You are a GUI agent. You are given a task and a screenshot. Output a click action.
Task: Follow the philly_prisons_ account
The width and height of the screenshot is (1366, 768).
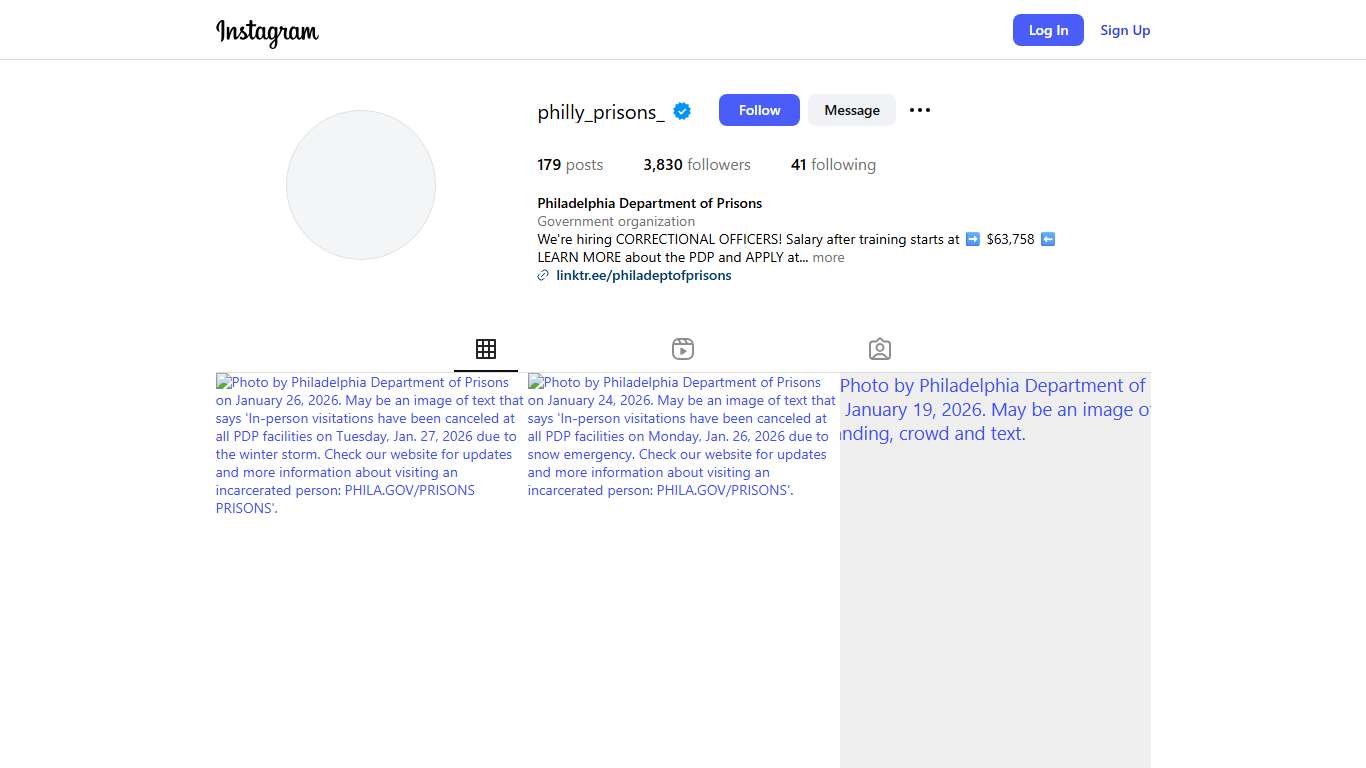(x=759, y=110)
